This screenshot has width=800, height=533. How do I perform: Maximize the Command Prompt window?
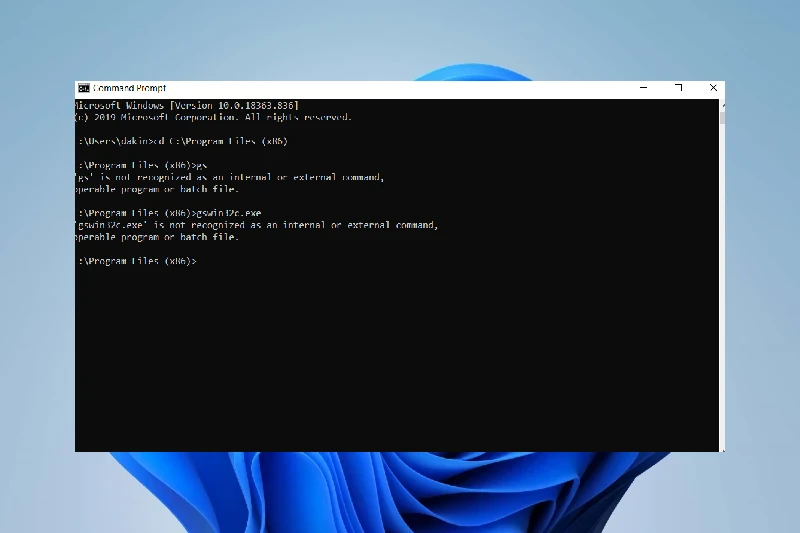pos(678,88)
